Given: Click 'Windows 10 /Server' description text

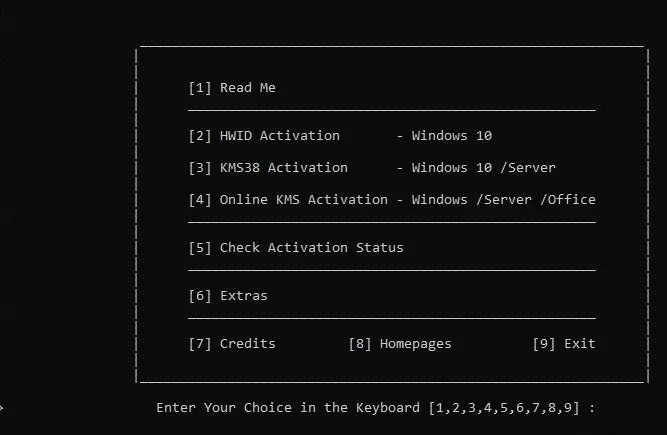Looking at the screenshot, I should pos(484,168).
